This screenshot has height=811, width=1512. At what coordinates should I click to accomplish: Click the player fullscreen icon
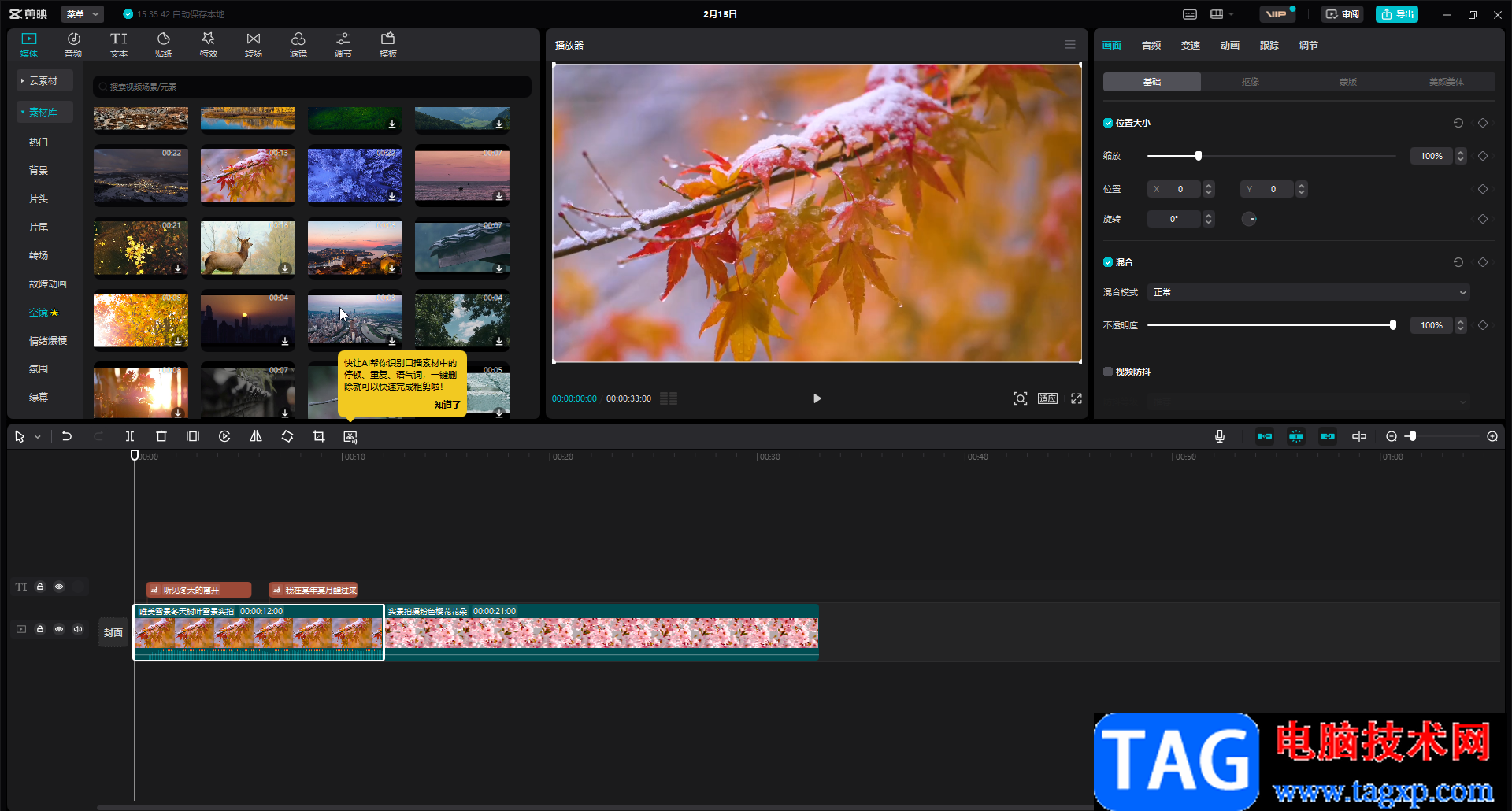(x=1077, y=398)
